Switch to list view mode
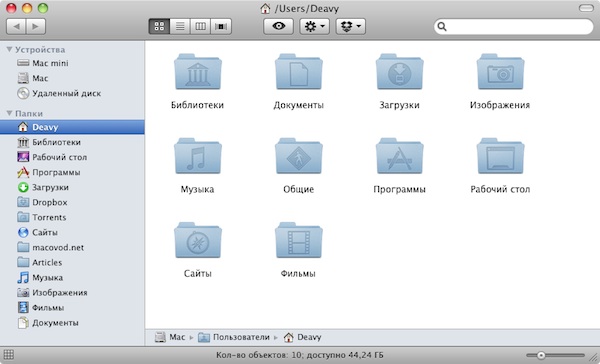The width and height of the screenshot is (600, 364). [x=180, y=26]
